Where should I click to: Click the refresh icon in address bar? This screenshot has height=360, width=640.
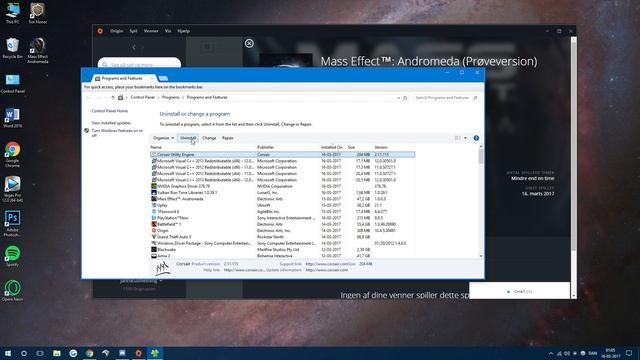pyautogui.click(x=405, y=98)
